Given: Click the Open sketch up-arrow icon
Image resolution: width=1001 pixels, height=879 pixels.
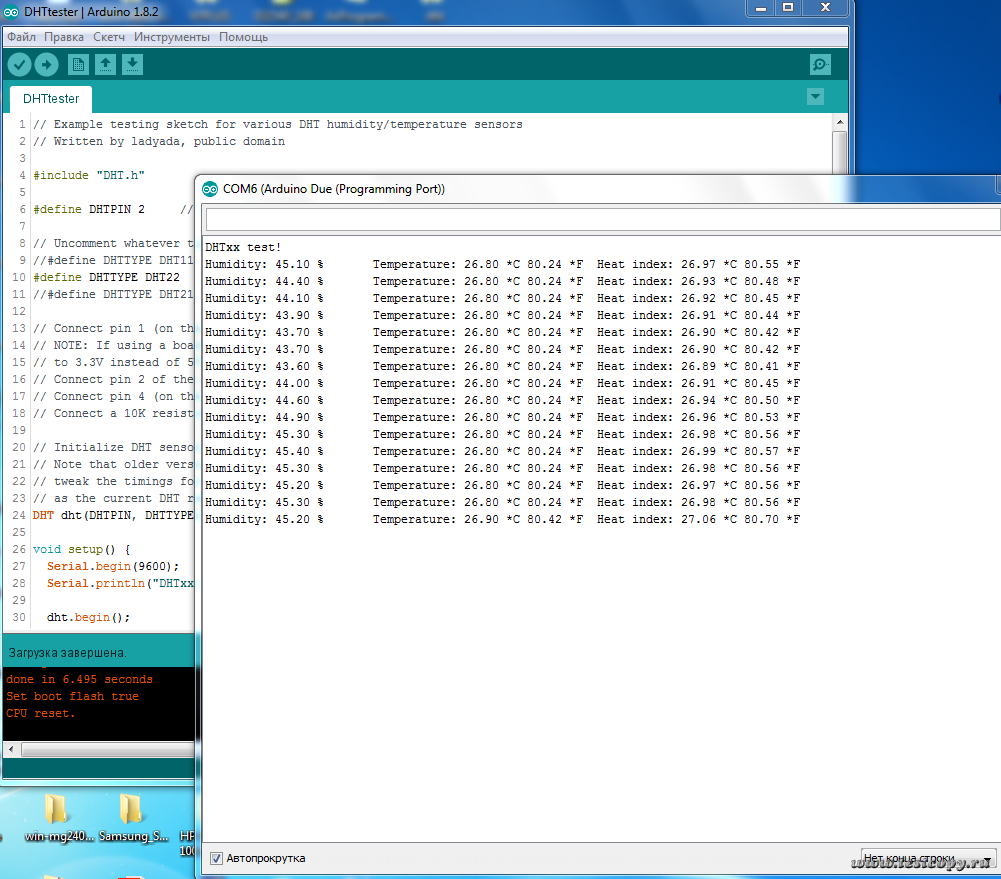Looking at the screenshot, I should point(105,65).
